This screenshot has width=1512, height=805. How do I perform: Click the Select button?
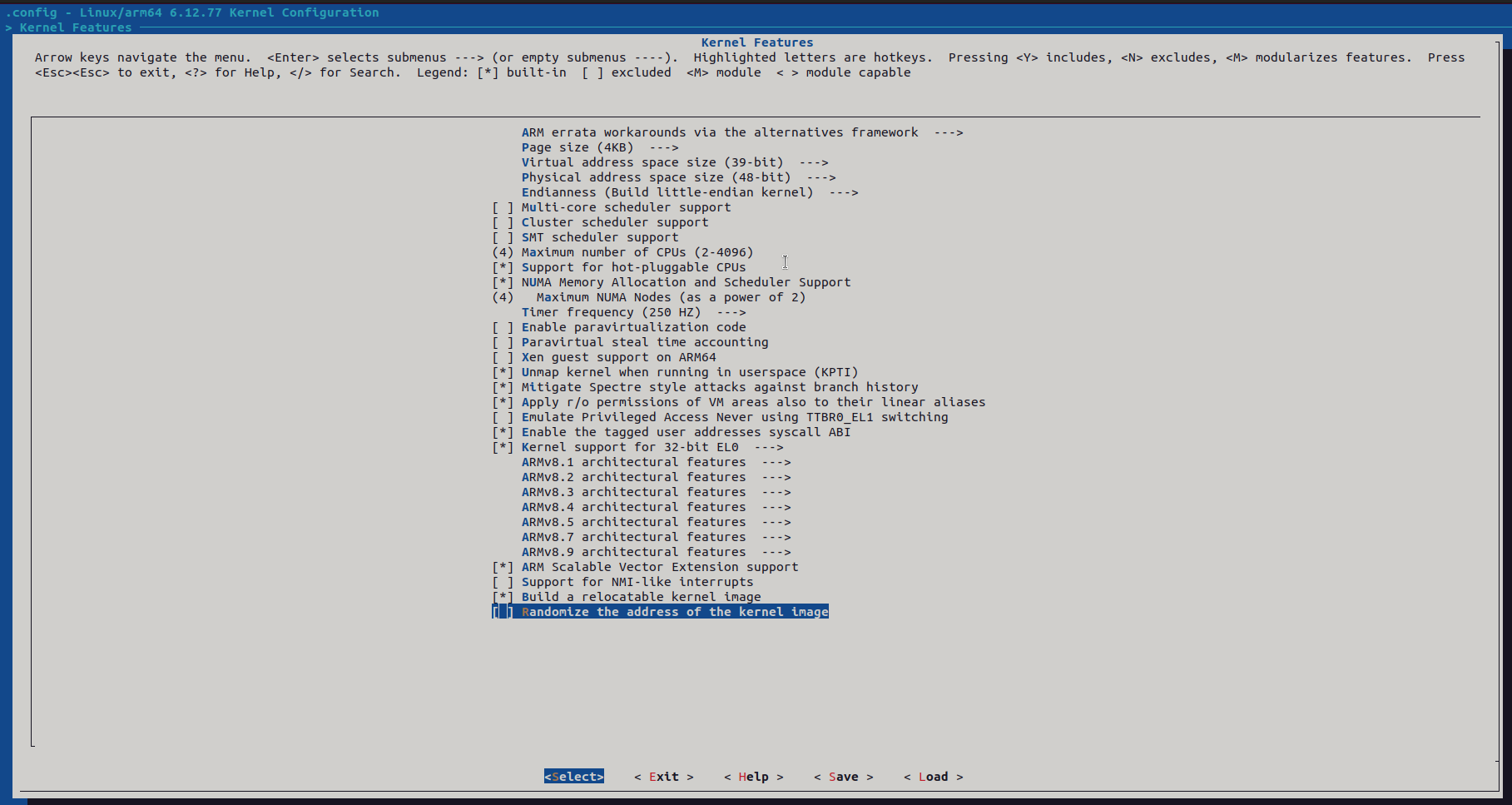pos(574,777)
